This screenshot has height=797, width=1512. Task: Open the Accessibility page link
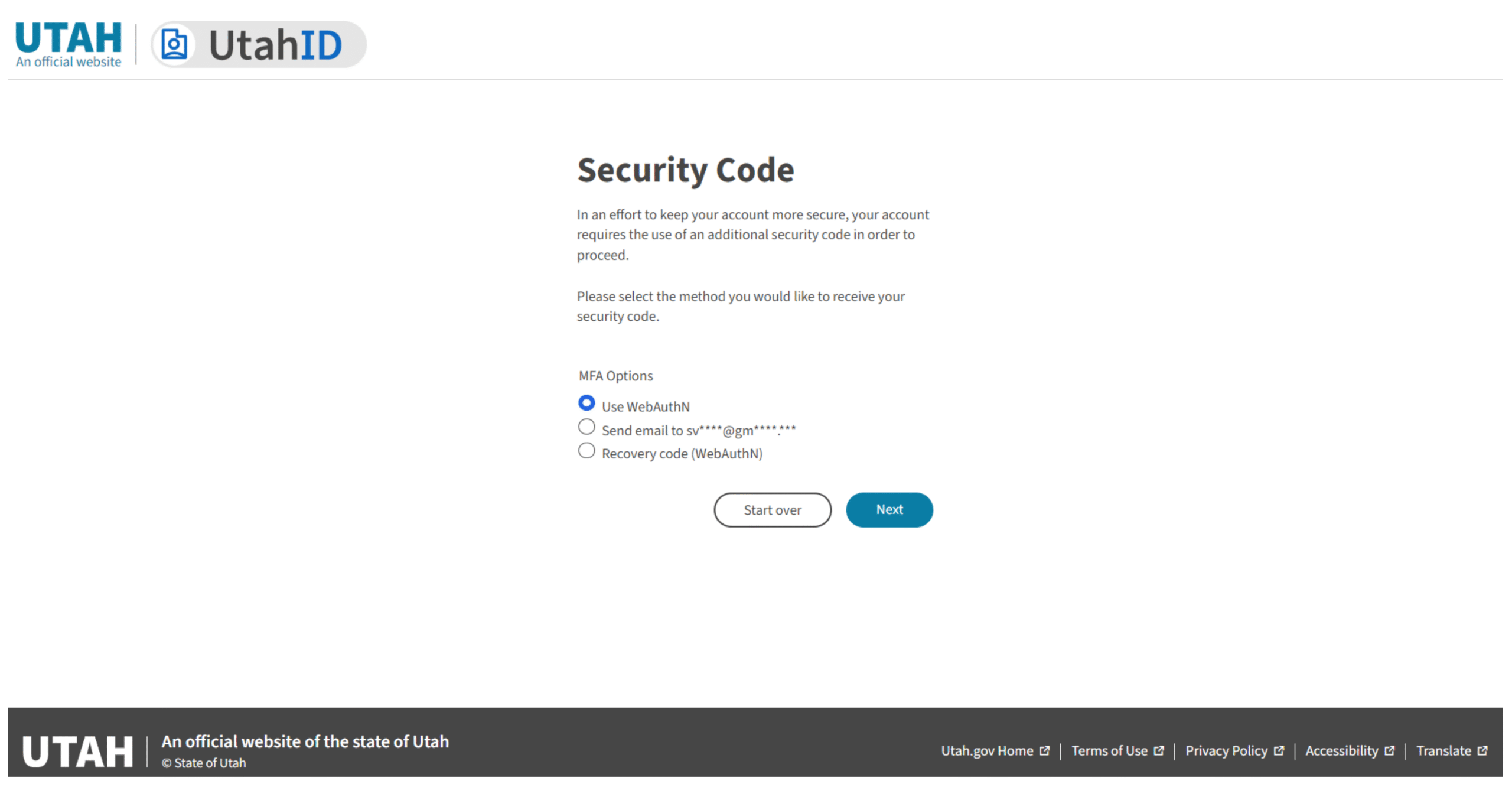point(1342,750)
